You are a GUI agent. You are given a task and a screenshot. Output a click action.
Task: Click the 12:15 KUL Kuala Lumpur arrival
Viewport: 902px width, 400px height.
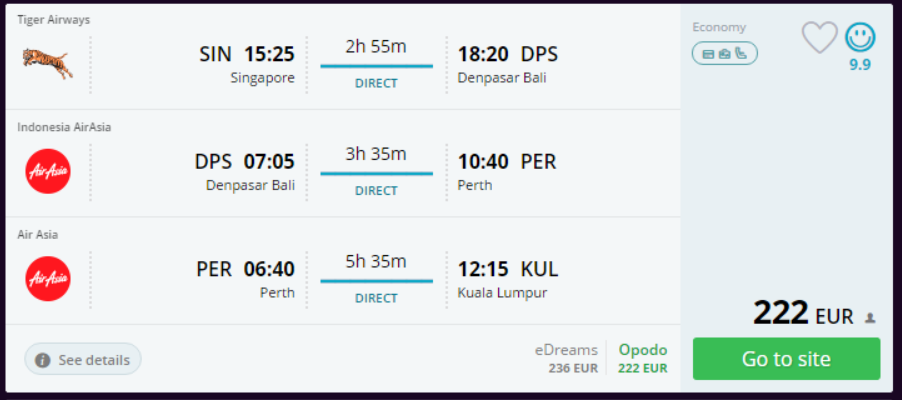click(507, 269)
